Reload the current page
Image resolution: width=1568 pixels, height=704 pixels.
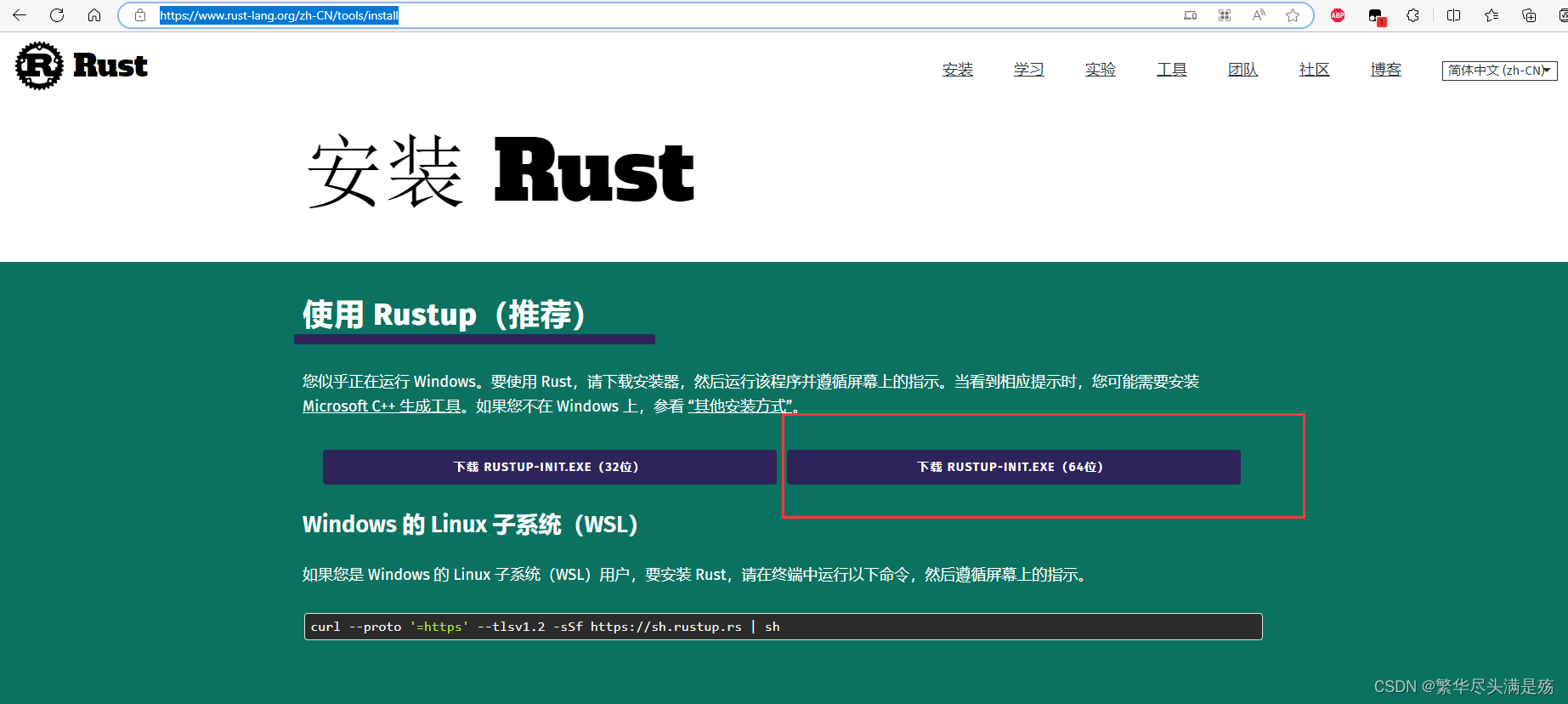pos(57,15)
